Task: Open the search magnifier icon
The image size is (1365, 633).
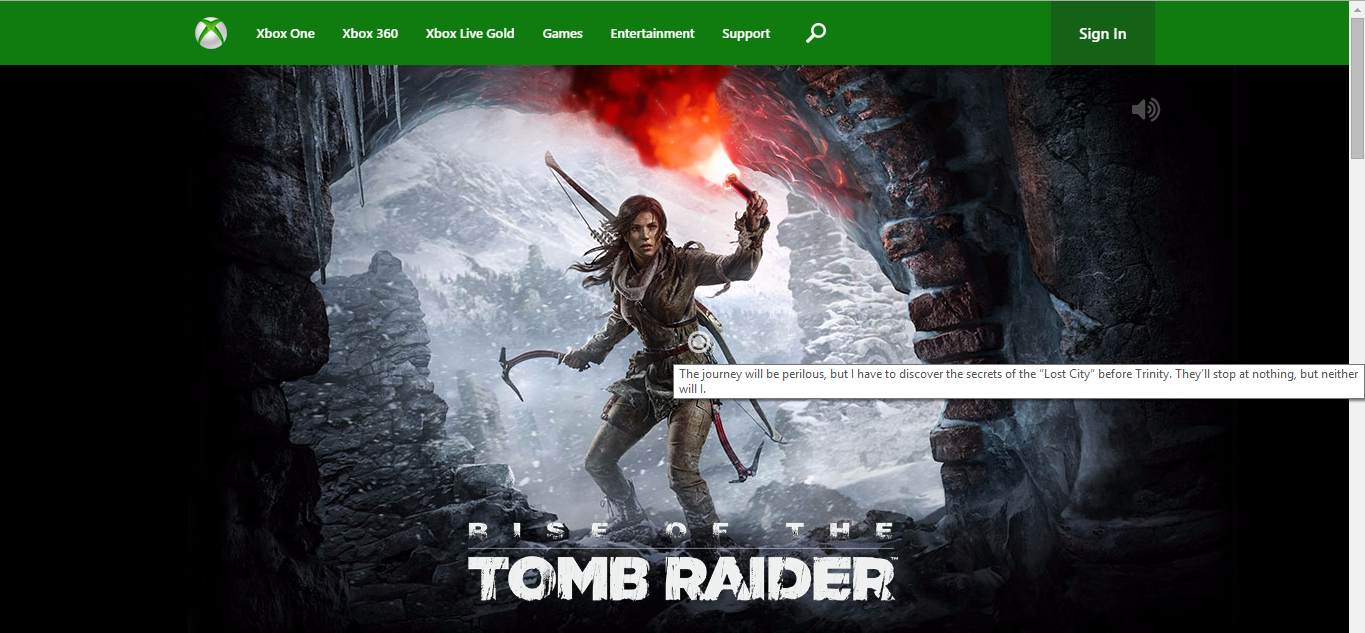Action: [816, 33]
